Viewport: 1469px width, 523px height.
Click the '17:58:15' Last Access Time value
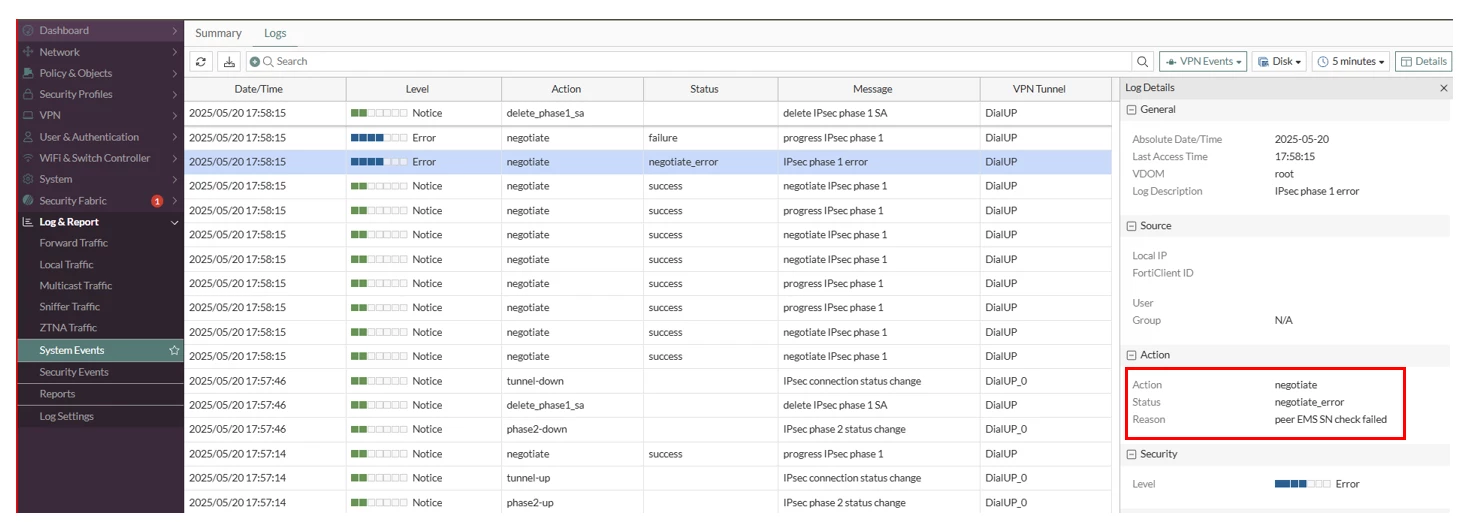click(1295, 157)
